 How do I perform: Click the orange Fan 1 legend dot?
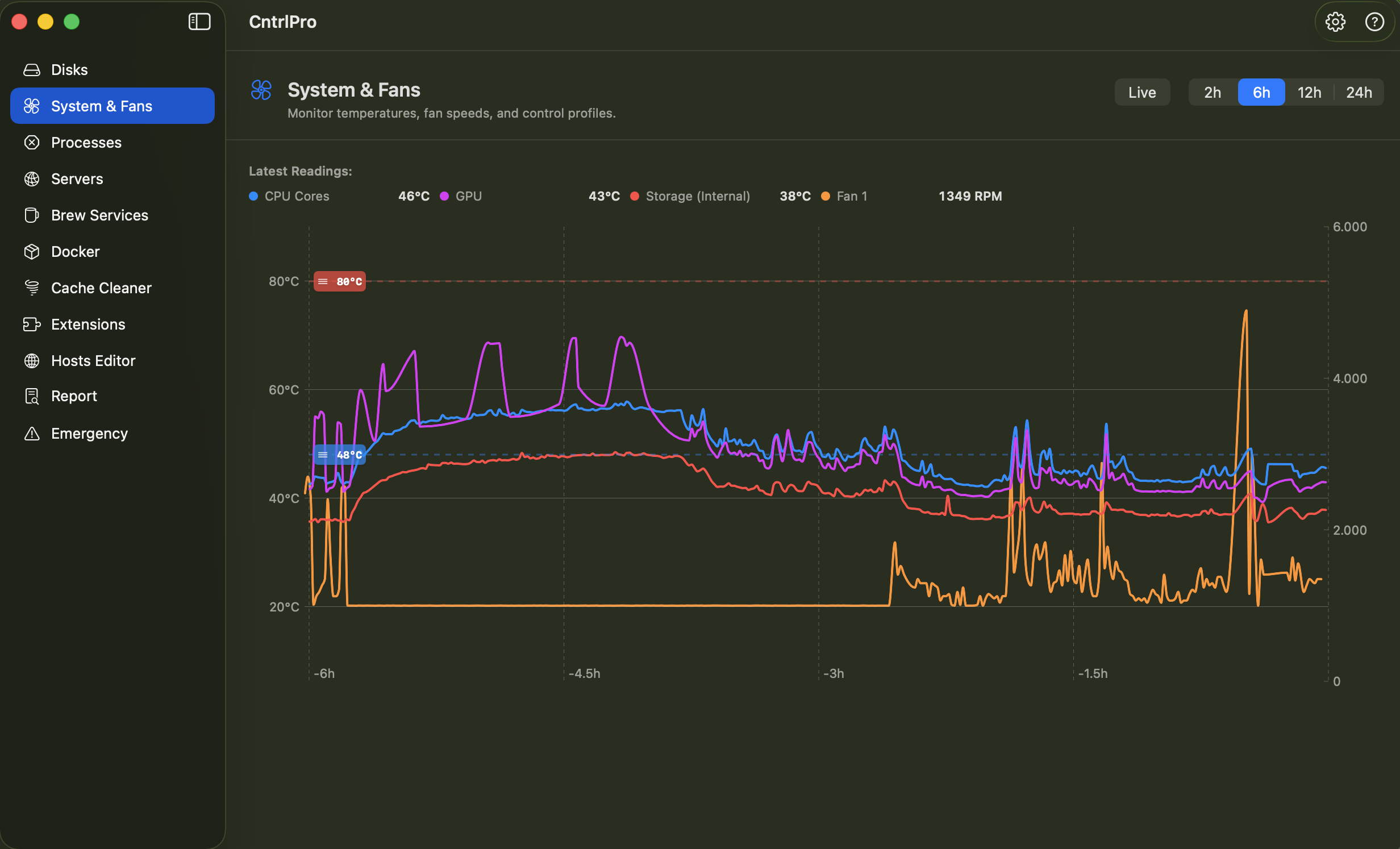826,196
